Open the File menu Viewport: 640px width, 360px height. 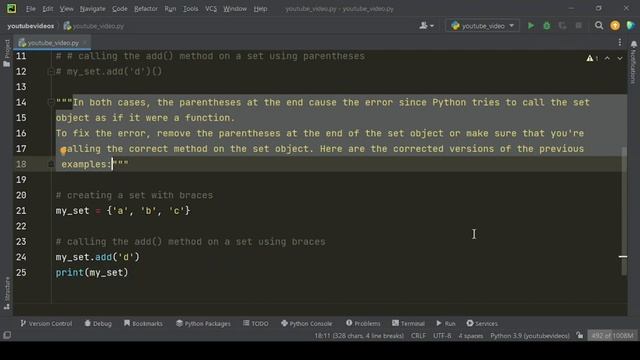coord(31,9)
